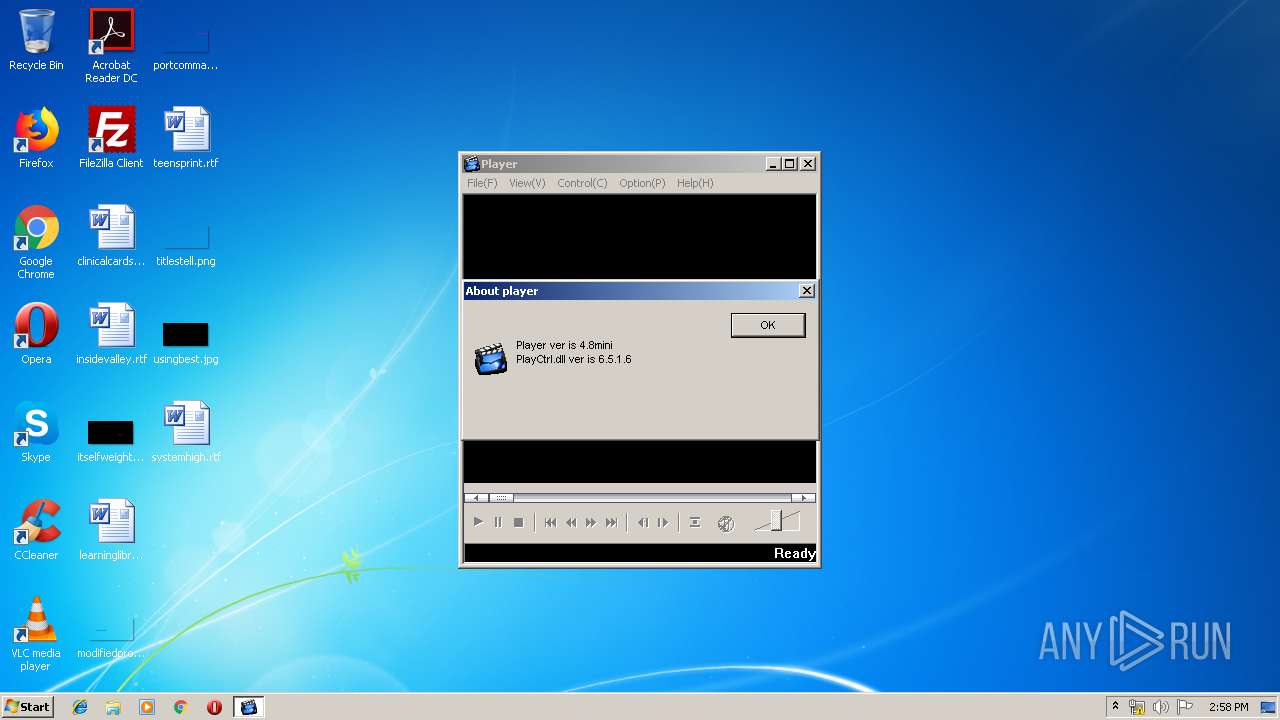Image resolution: width=1280 pixels, height=720 pixels.
Task: Click OK in About player dialog
Action: [768, 325]
